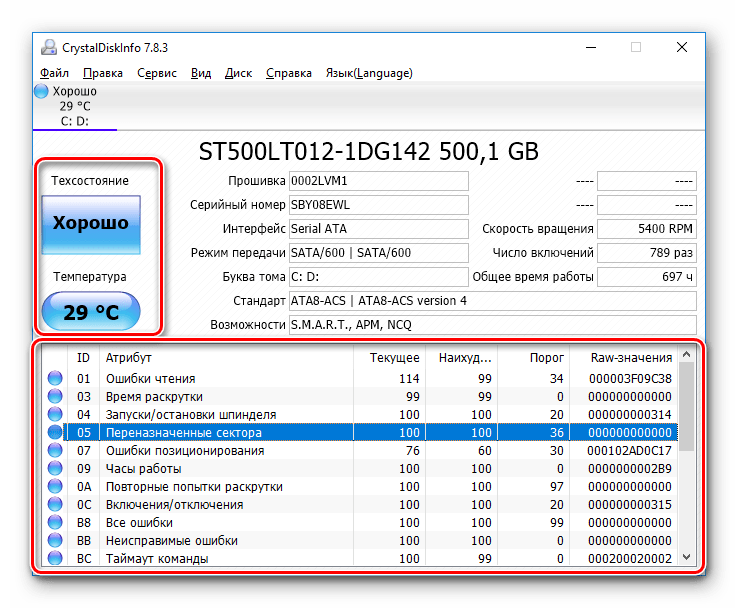
Task: Click the blue health status orb beside Хорошо at top
Action: [x=41, y=91]
